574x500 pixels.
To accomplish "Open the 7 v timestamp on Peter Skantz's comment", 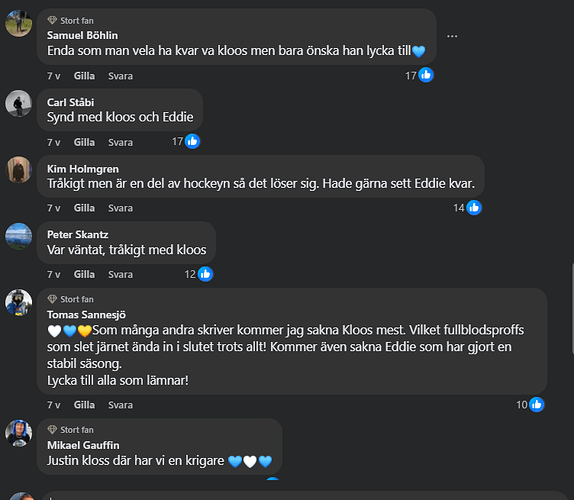I will (53, 274).
